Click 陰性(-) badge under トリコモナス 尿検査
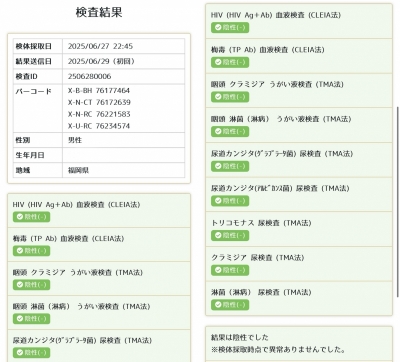 [x=230, y=235]
